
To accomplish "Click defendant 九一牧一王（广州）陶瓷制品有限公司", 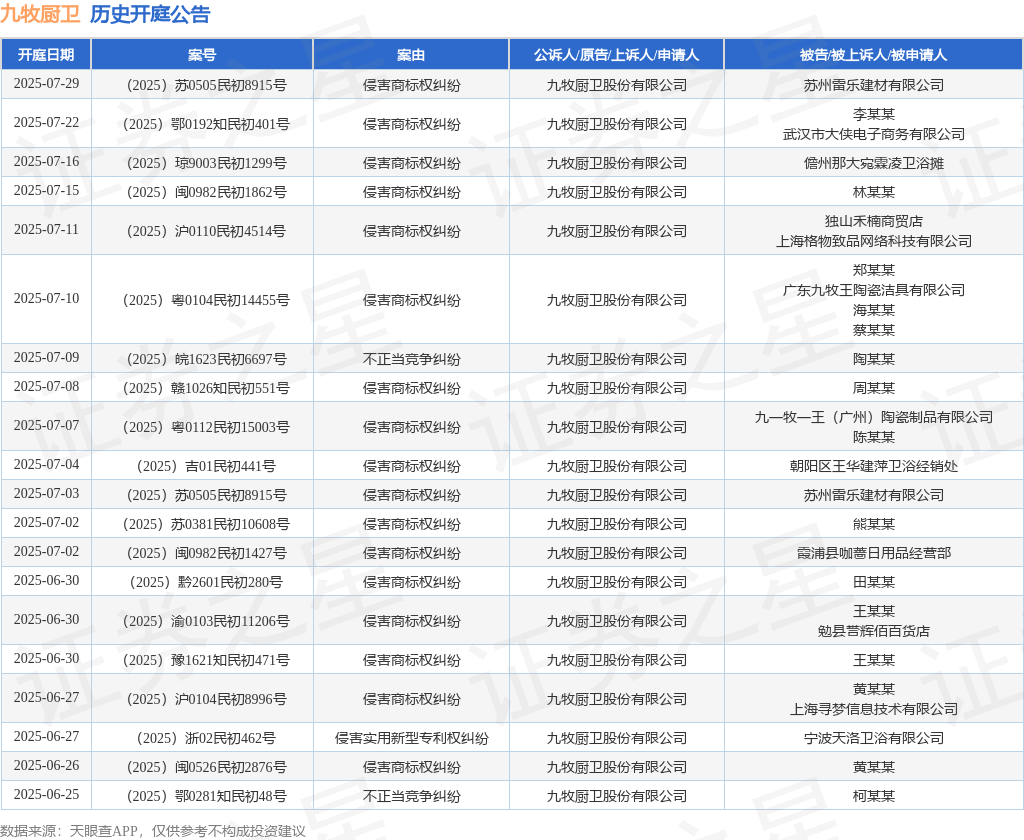I will coord(874,417).
